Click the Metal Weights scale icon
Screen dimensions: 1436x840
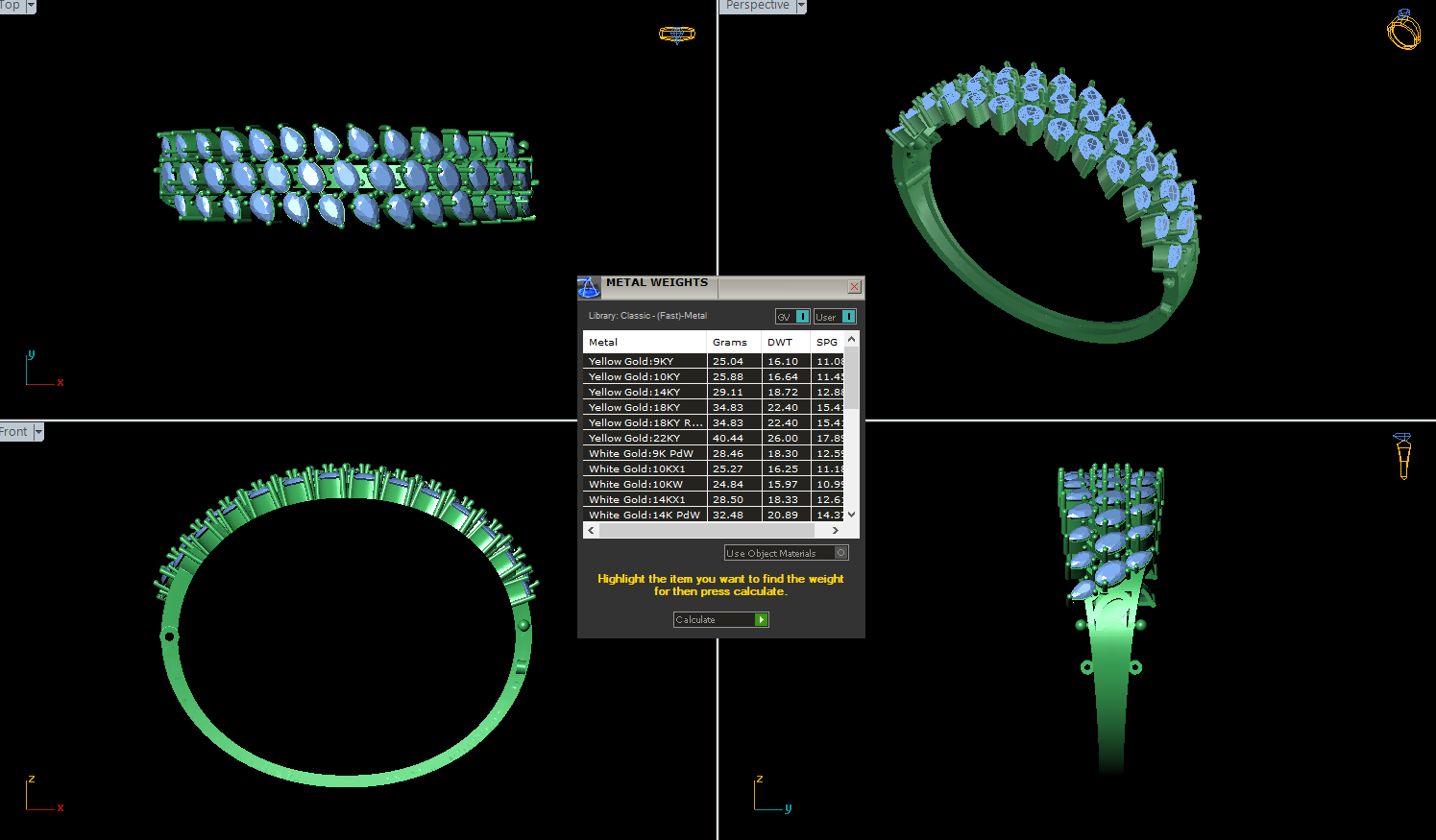(x=588, y=287)
